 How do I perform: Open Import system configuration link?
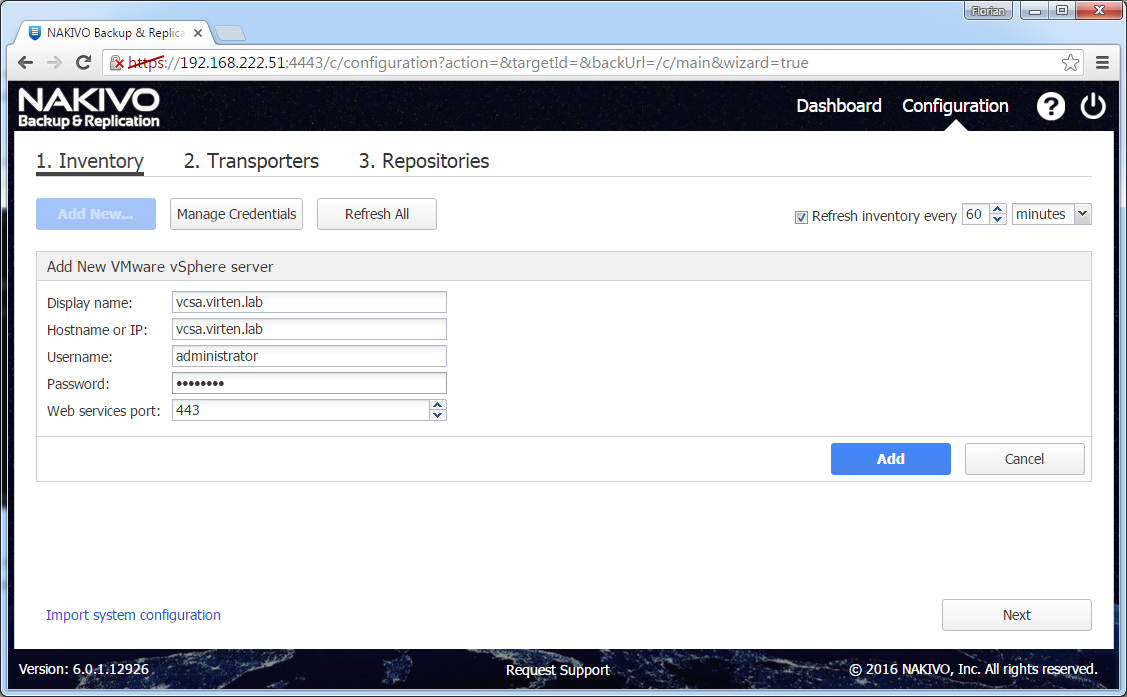[133, 615]
